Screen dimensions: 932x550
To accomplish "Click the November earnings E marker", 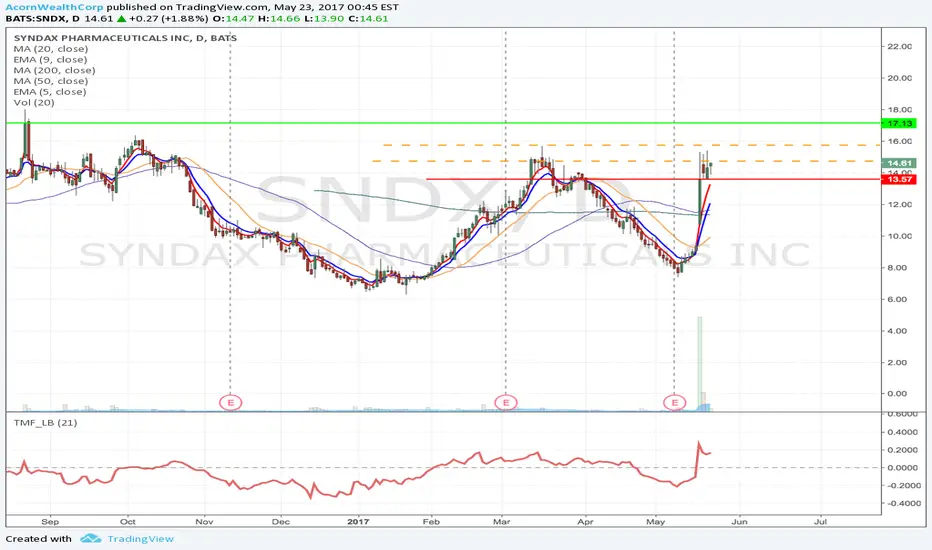I will pyautogui.click(x=231, y=403).
